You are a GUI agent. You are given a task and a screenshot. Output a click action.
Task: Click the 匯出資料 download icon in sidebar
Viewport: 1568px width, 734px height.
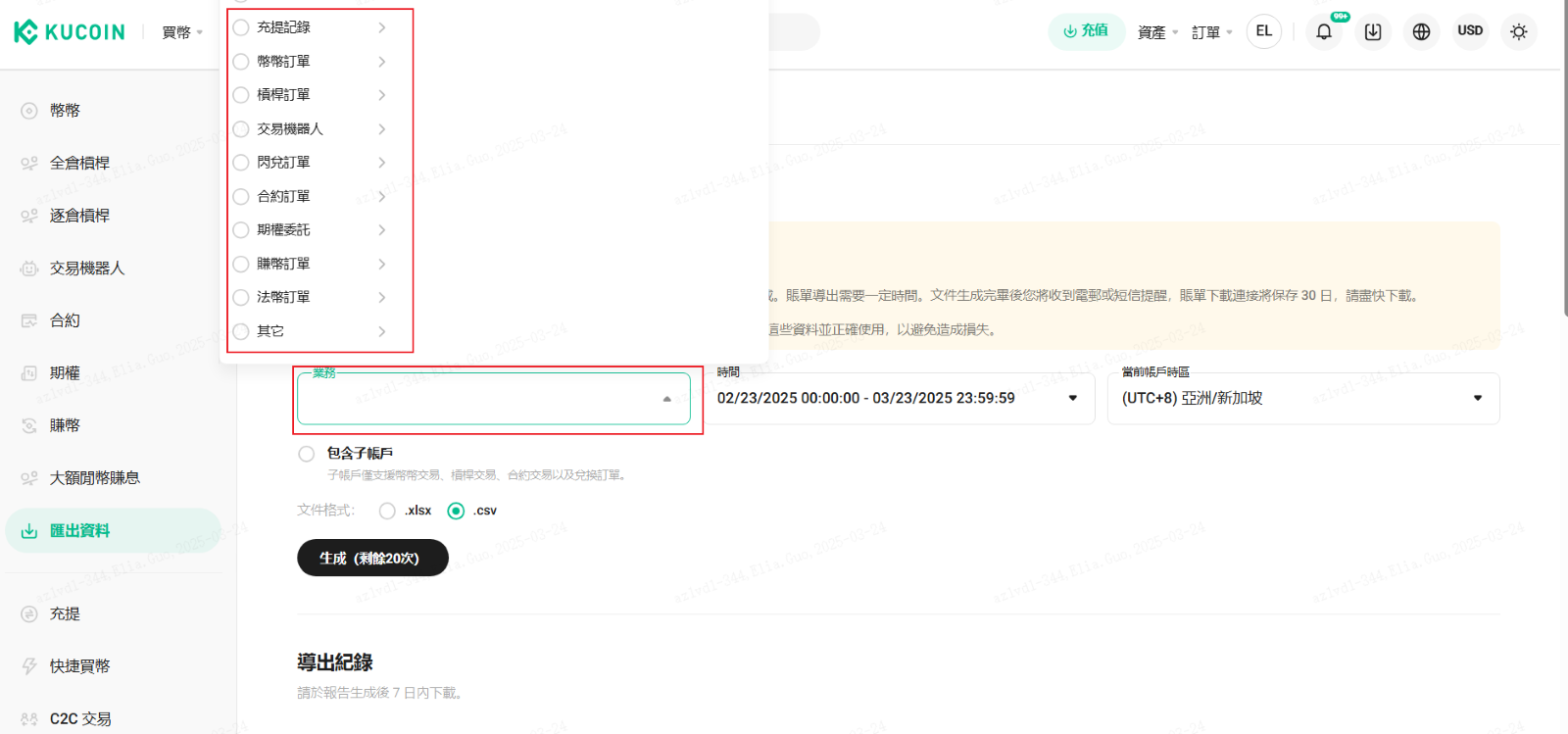pyautogui.click(x=29, y=530)
